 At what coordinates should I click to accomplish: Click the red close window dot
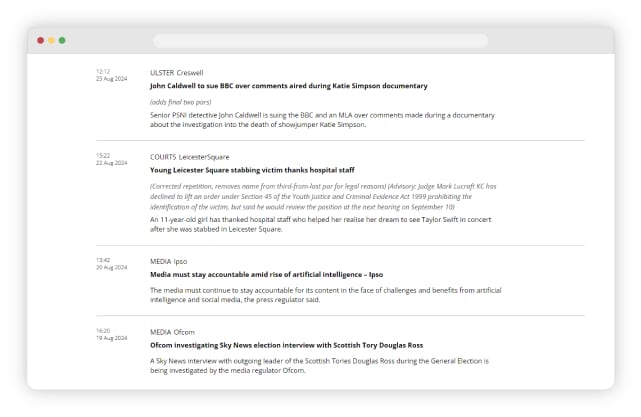(40, 41)
